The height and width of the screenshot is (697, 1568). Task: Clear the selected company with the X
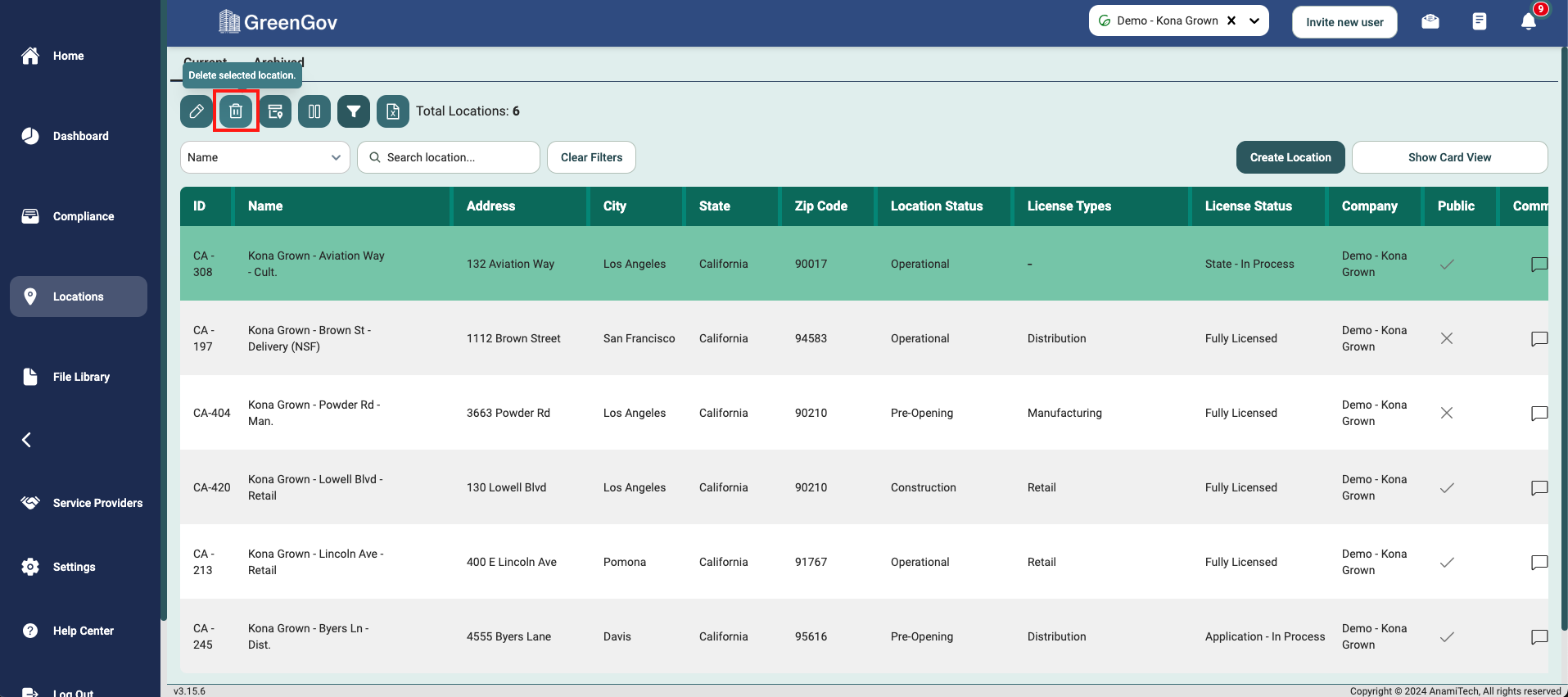(1231, 21)
